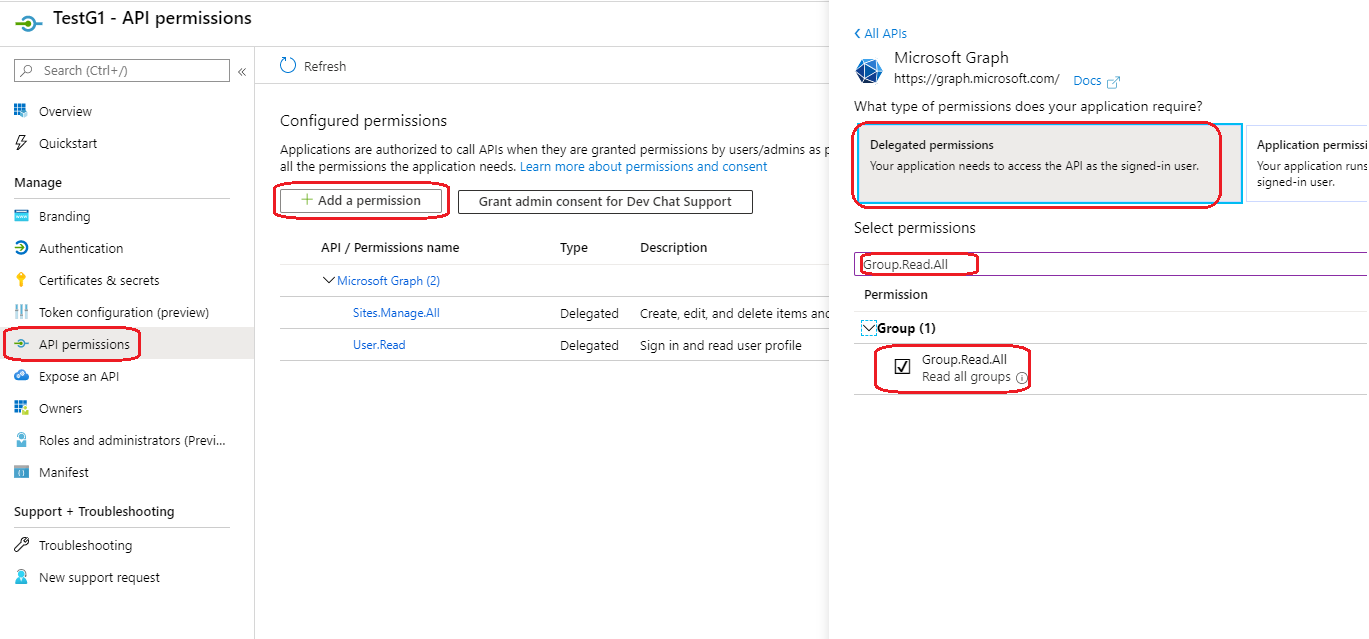
Task: Click the Refresh button label
Action: point(325,66)
